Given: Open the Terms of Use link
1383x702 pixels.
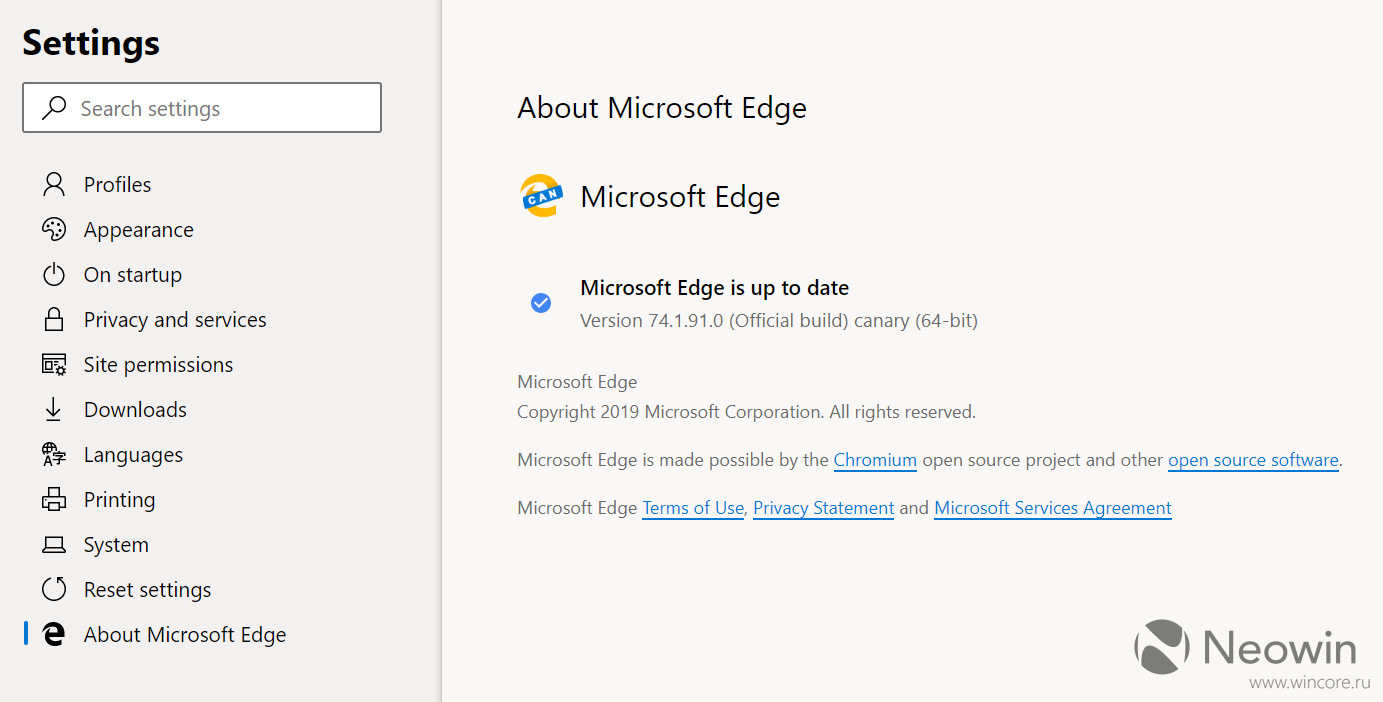Looking at the screenshot, I should coord(693,508).
